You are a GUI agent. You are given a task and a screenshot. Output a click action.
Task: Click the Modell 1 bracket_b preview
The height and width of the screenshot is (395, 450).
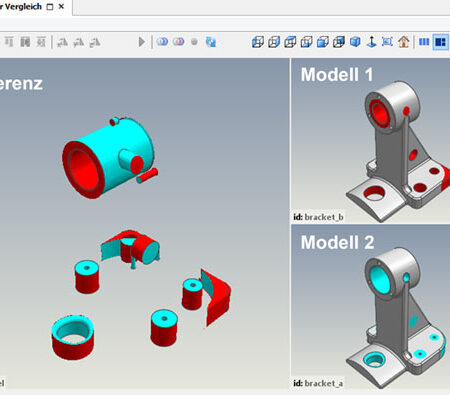pos(371,140)
